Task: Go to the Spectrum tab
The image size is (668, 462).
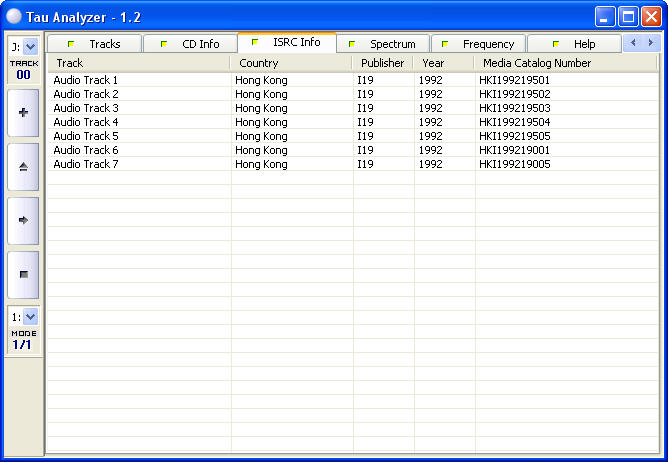Action: pyautogui.click(x=383, y=44)
